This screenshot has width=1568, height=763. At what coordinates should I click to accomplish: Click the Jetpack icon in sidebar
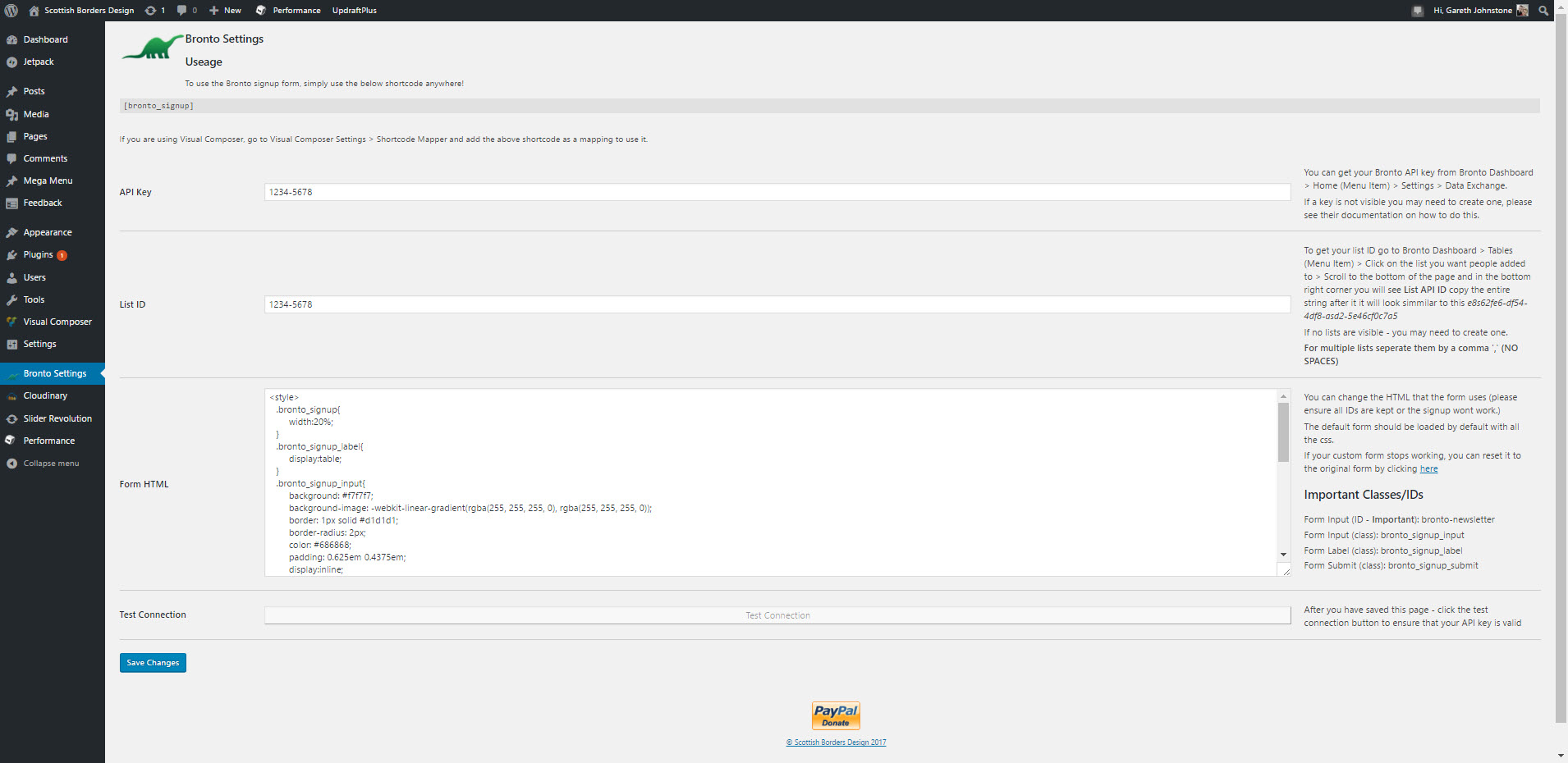11,62
